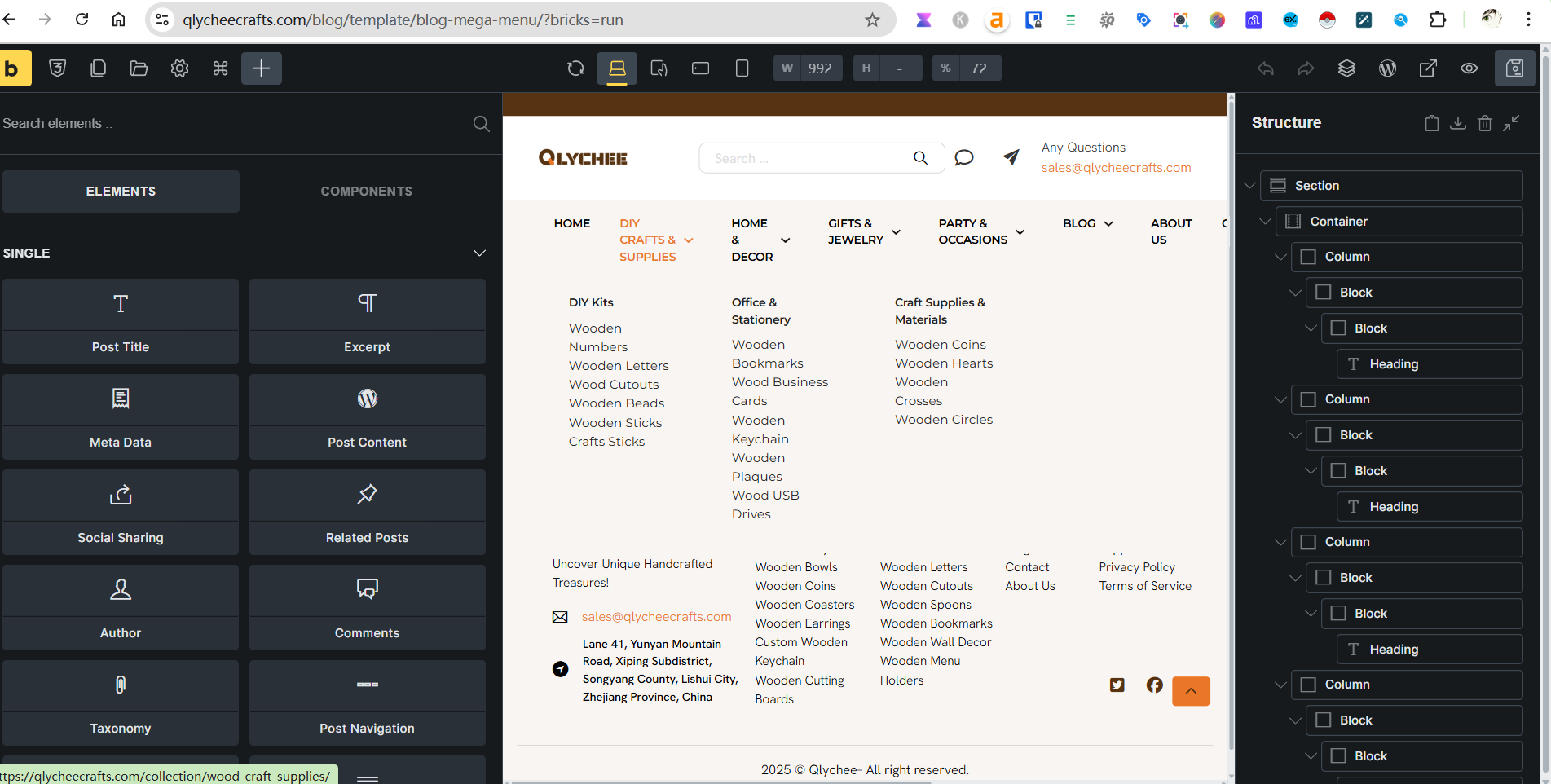Click the Wooden Letters link under DIY Kits
This screenshot has height=784, width=1551.
click(x=619, y=366)
